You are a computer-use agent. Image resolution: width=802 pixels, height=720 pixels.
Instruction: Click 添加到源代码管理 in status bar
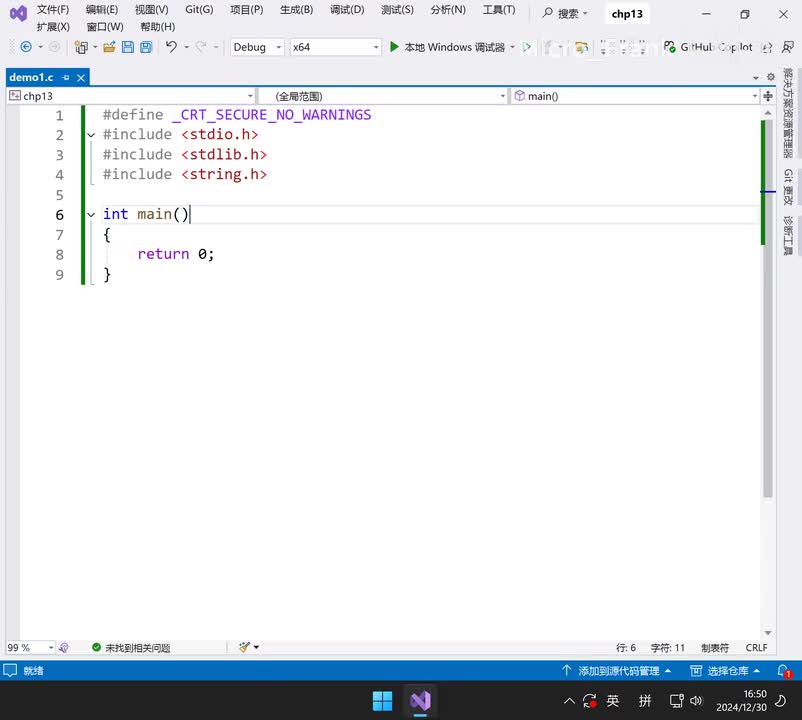pyautogui.click(x=617, y=671)
